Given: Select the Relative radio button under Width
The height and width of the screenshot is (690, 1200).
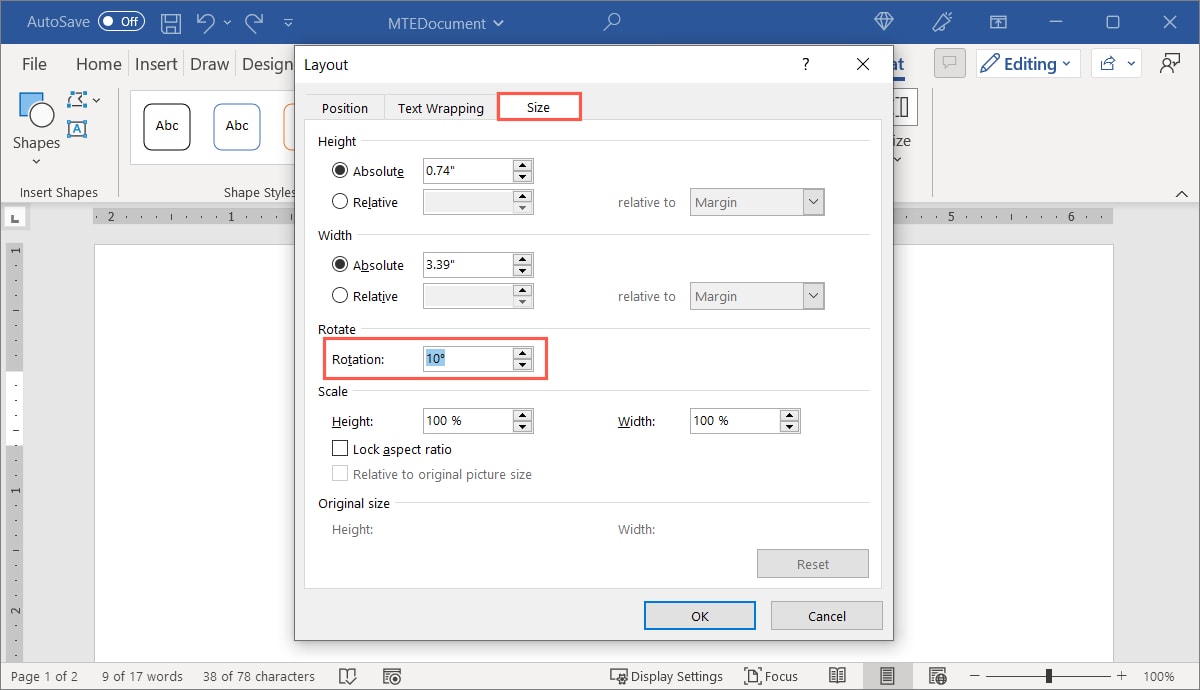Looking at the screenshot, I should 340,295.
